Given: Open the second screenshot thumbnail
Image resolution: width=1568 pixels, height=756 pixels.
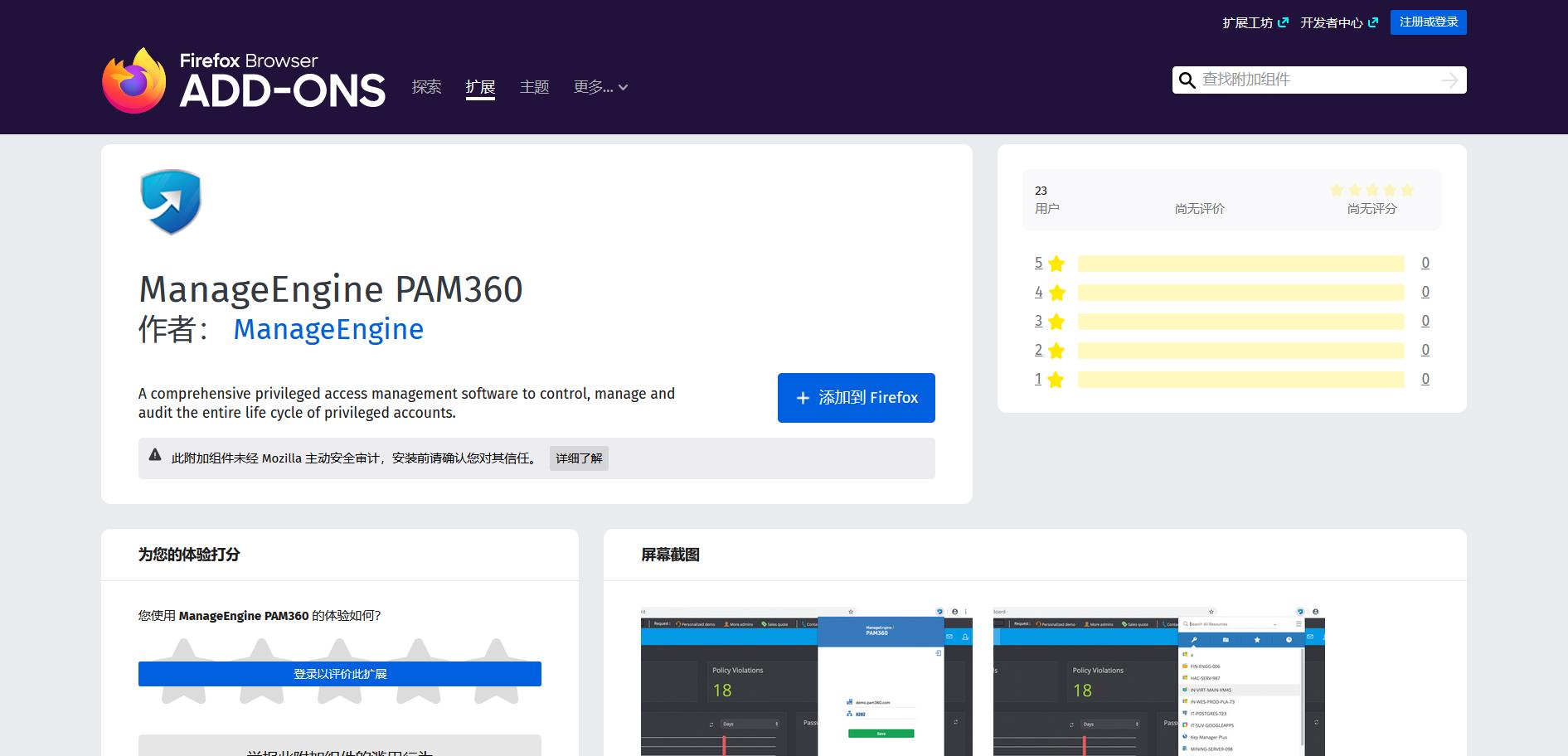Looking at the screenshot, I should tap(1159, 681).
